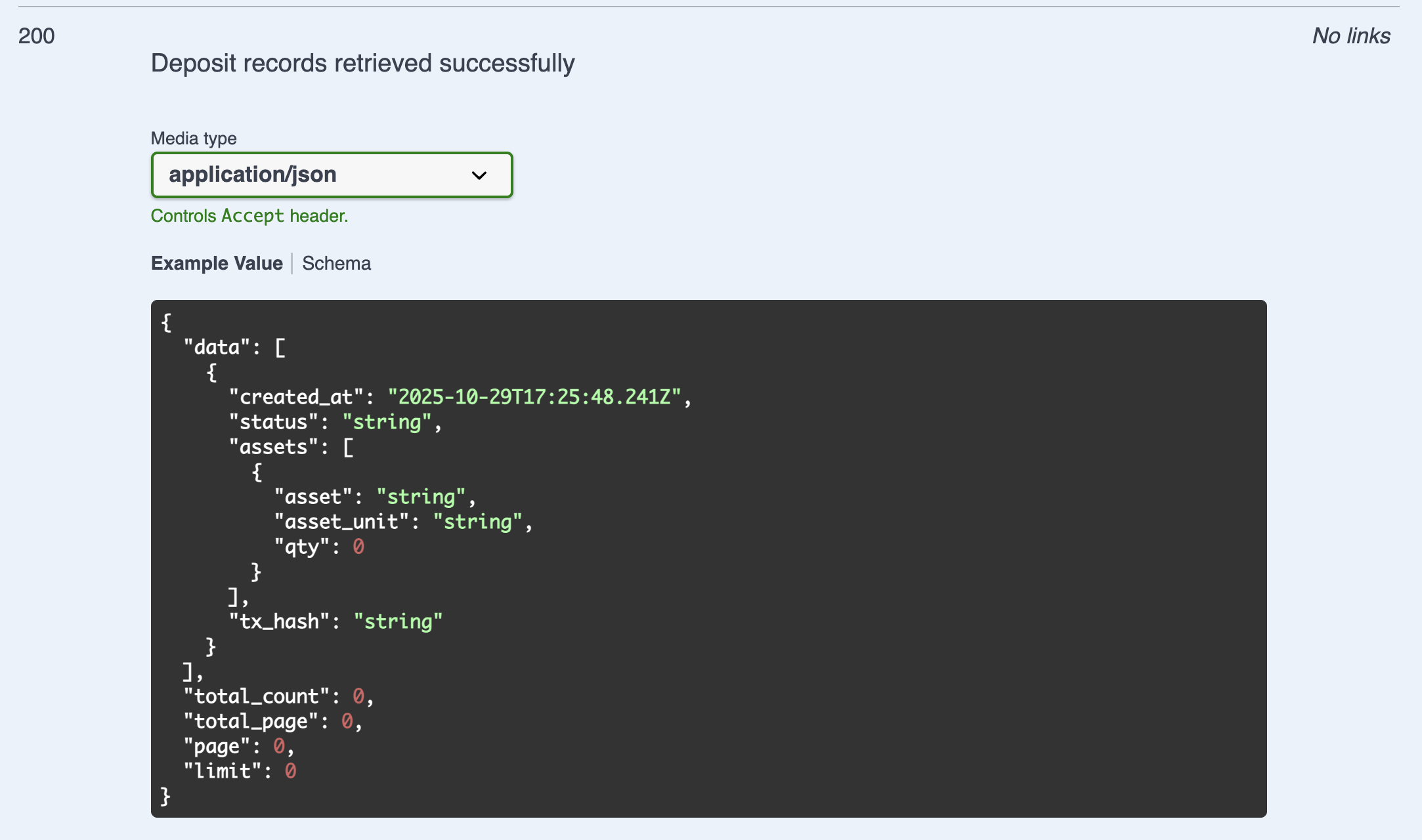Image resolution: width=1422 pixels, height=840 pixels.
Task: Click the tx_hash string value
Action: tap(398, 621)
